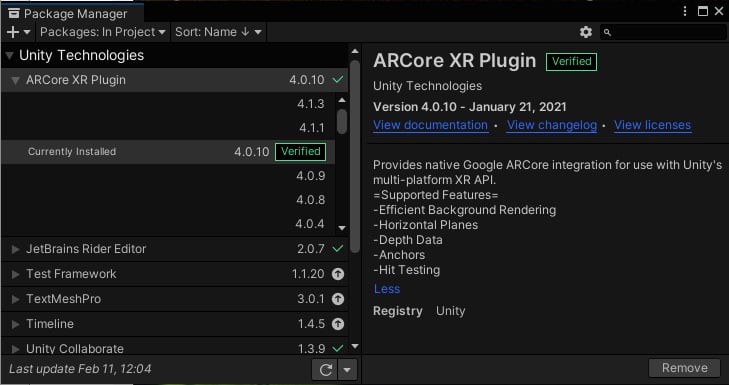Image resolution: width=729 pixels, height=385 pixels.
Task: Expand the JetBrains Rider Editor package
Action: pyautogui.click(x=15, y=249)
